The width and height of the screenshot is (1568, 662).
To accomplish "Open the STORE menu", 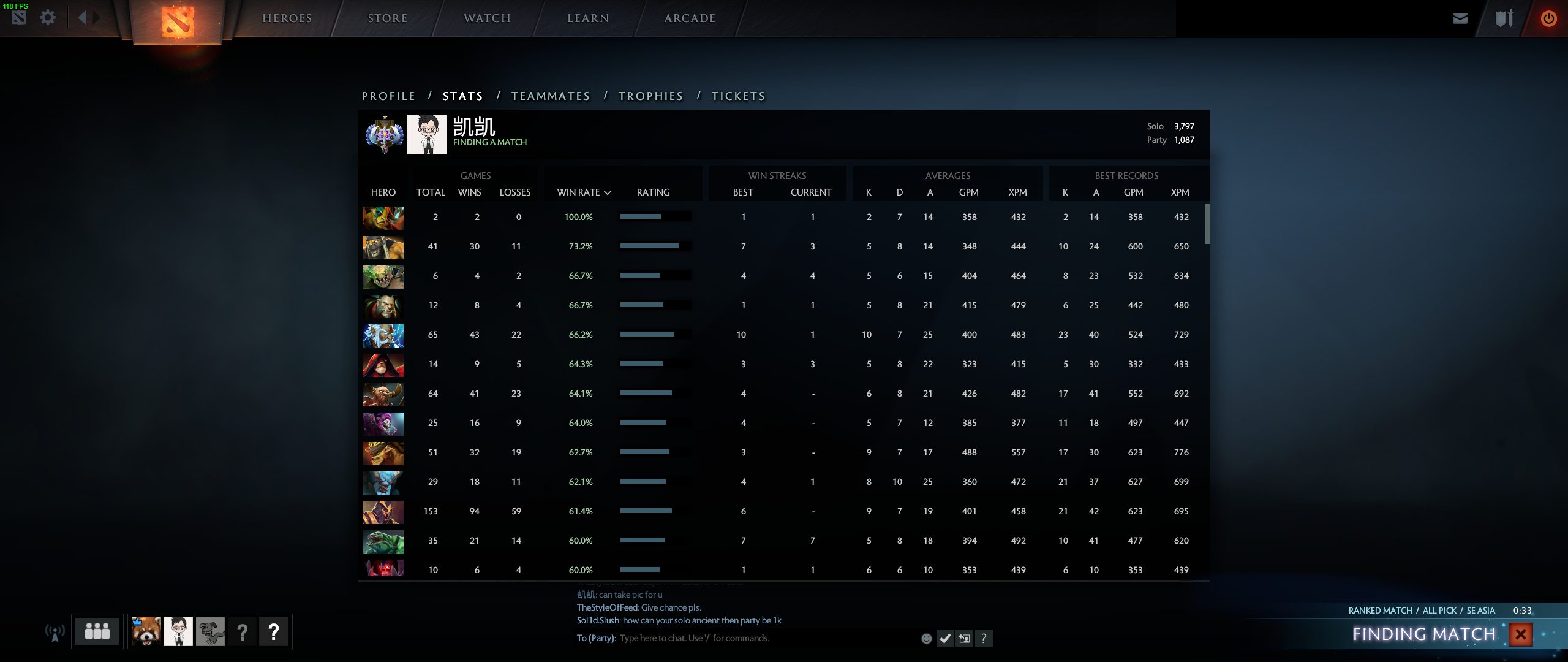I will click(x=388, y=18).
